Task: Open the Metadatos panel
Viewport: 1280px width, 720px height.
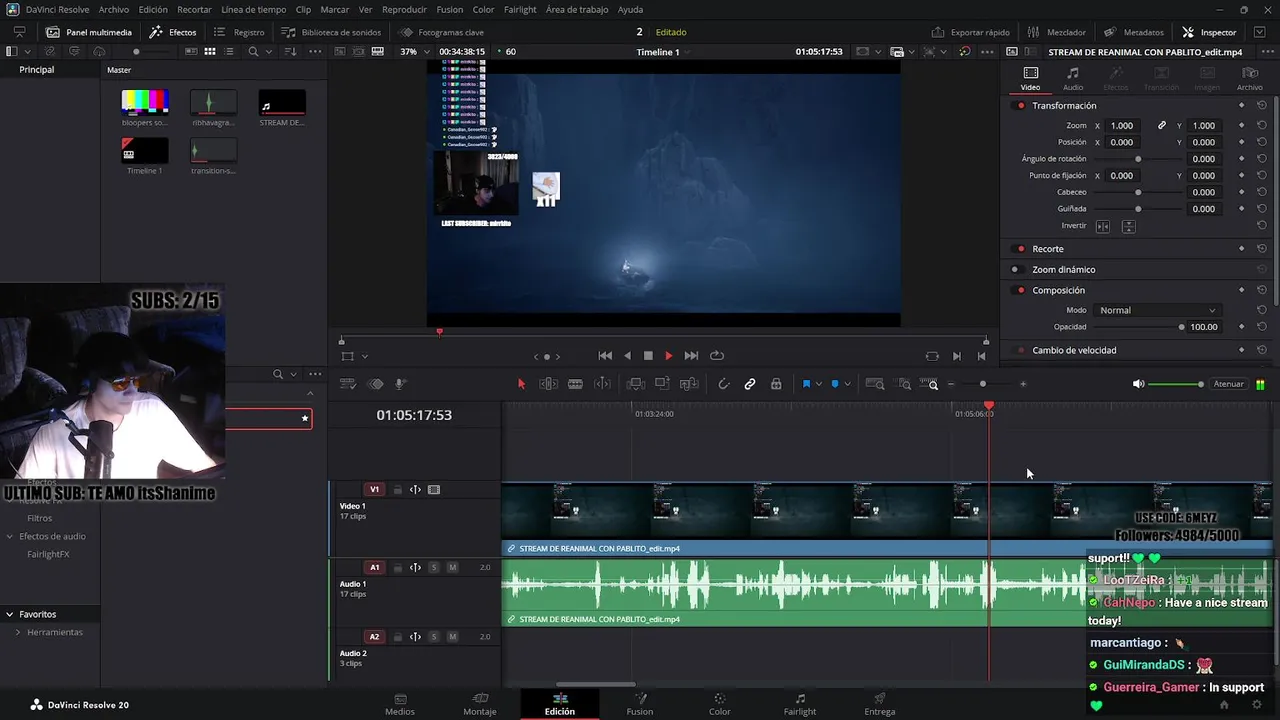Action: tap(1134, 32)
